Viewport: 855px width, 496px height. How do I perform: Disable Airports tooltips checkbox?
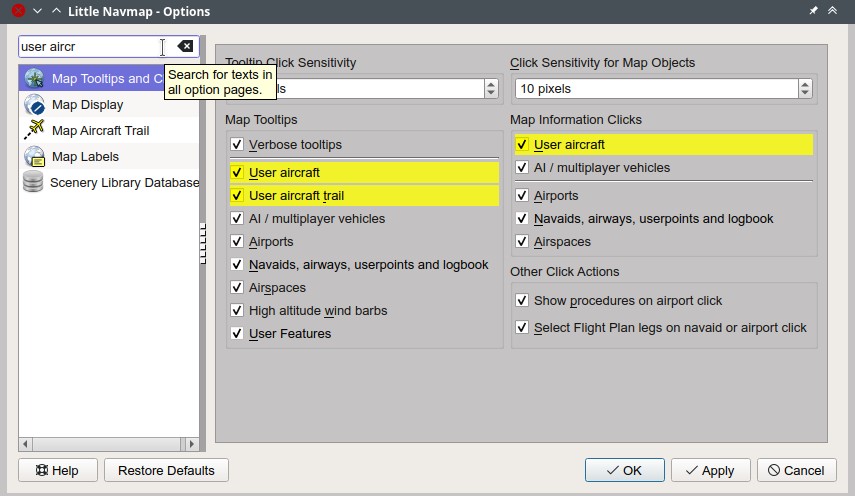[x=237, y=241]
